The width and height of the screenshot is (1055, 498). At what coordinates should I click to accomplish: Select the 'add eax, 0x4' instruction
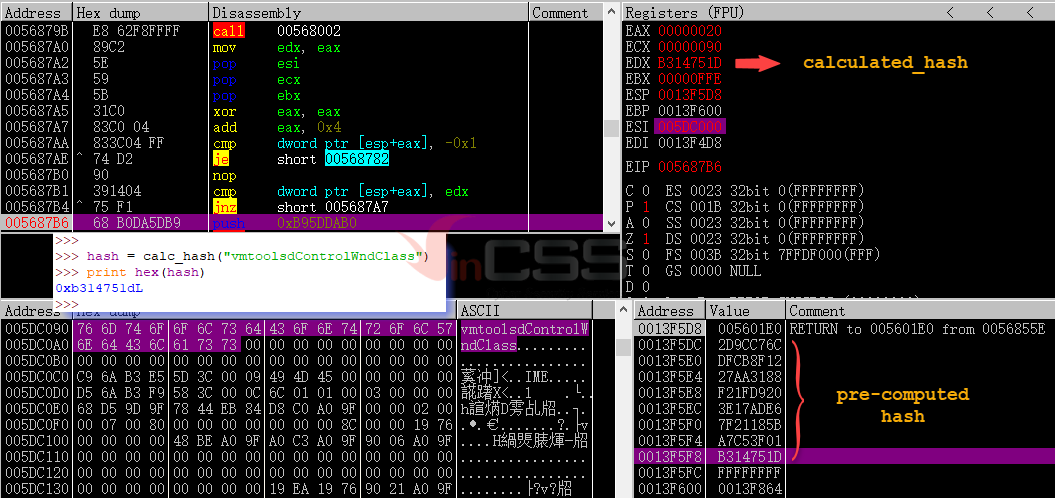tap(301, 127)
